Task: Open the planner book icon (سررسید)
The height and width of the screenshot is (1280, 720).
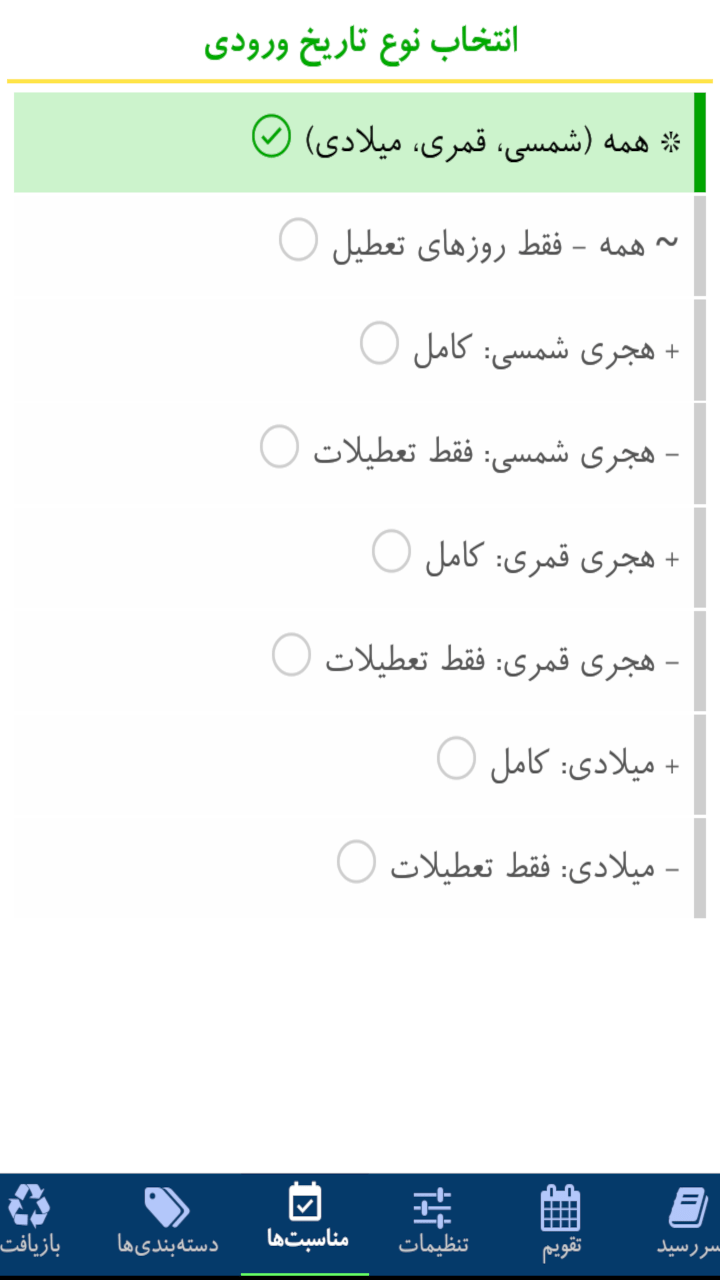Action: click(688, 1208)
